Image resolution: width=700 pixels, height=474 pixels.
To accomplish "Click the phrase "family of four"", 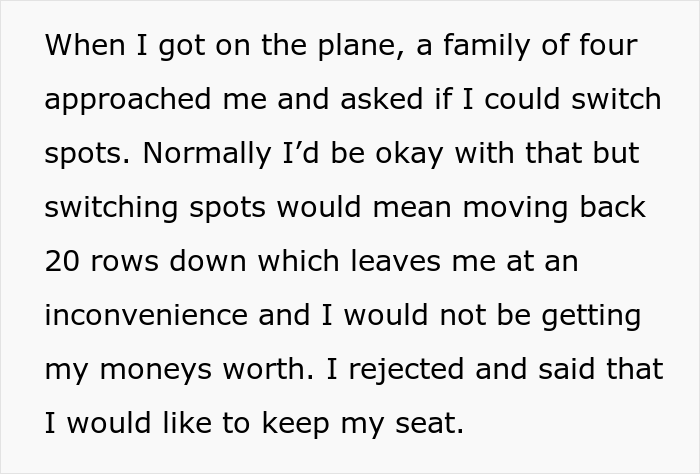I will 538,46.
